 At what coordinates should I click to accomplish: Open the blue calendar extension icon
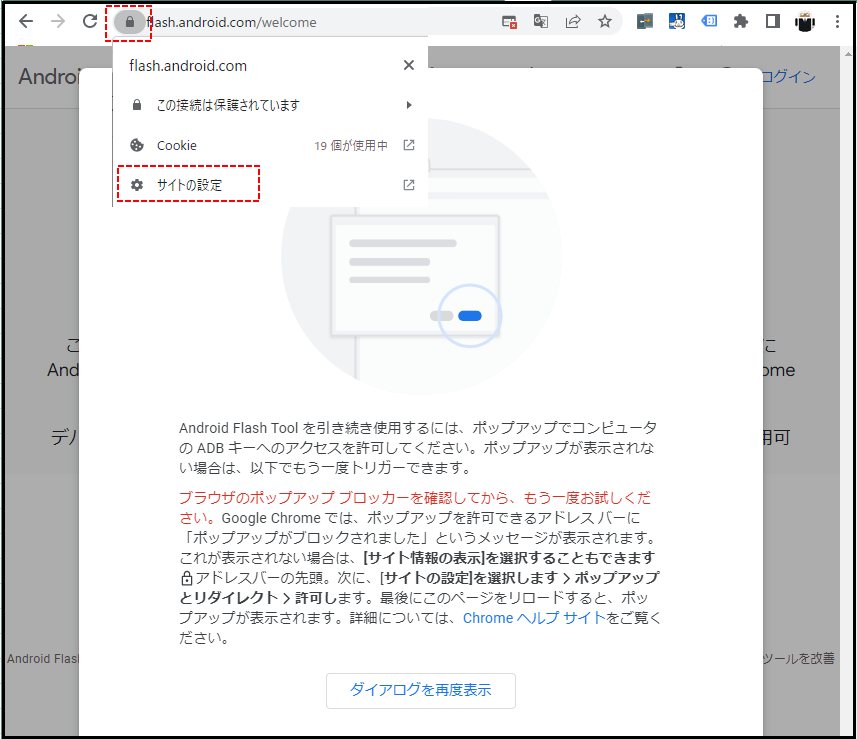[677, 21]
